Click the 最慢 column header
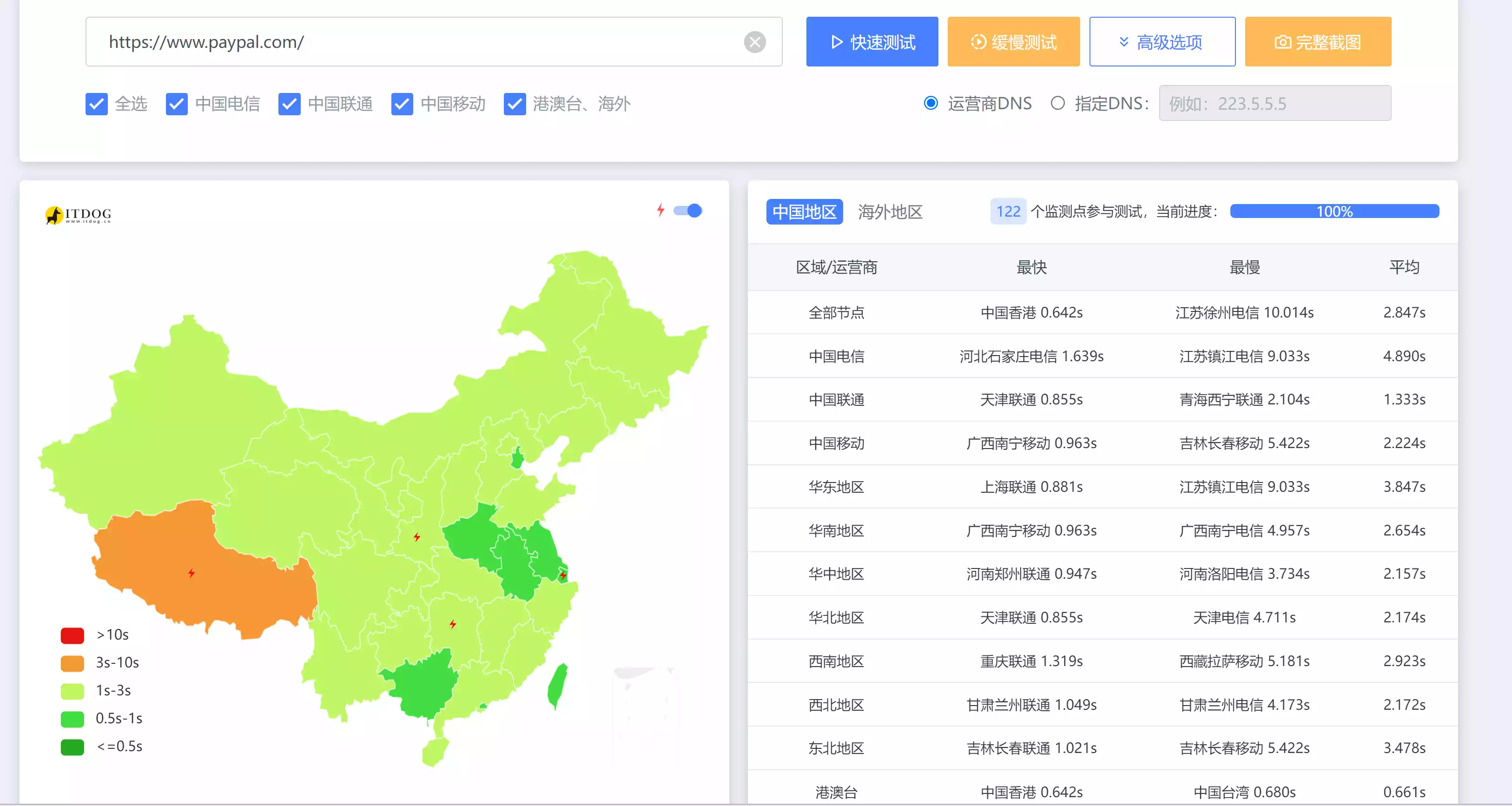1512x806 pixels. (1244, 267)
